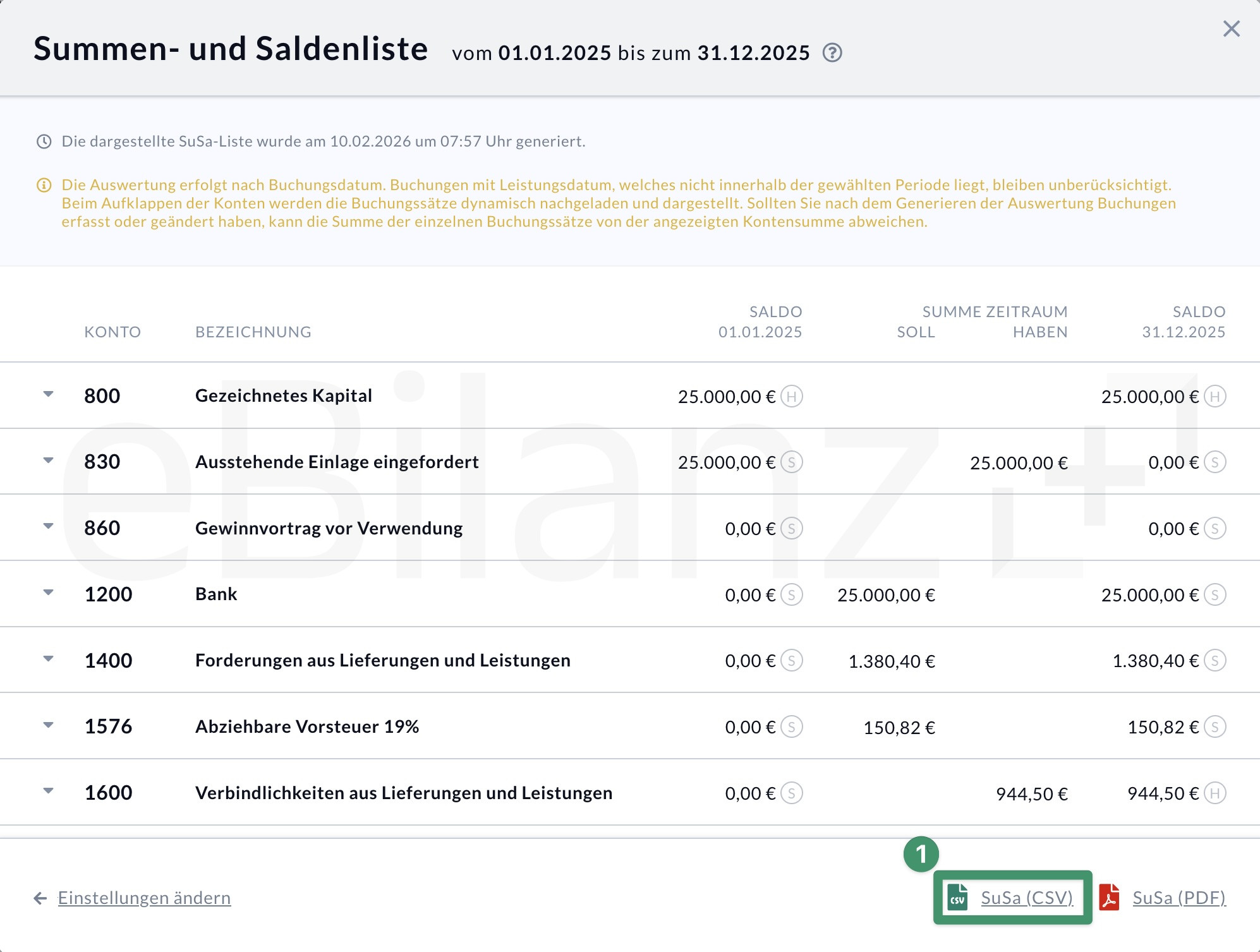Click S badge of 1400 opening balance

[792, 661]
